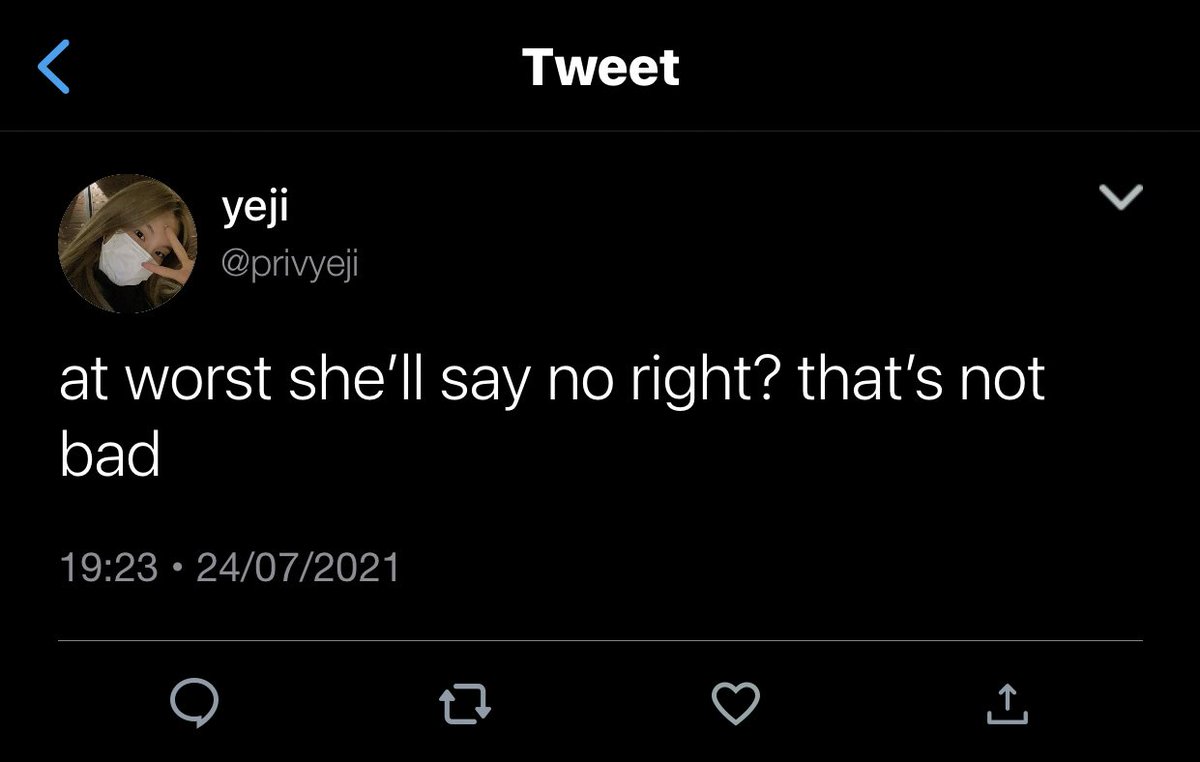The image size is (1200, 762).
Task: Click the word 'bad' in tweet
Action: click(x=110, y=456)
